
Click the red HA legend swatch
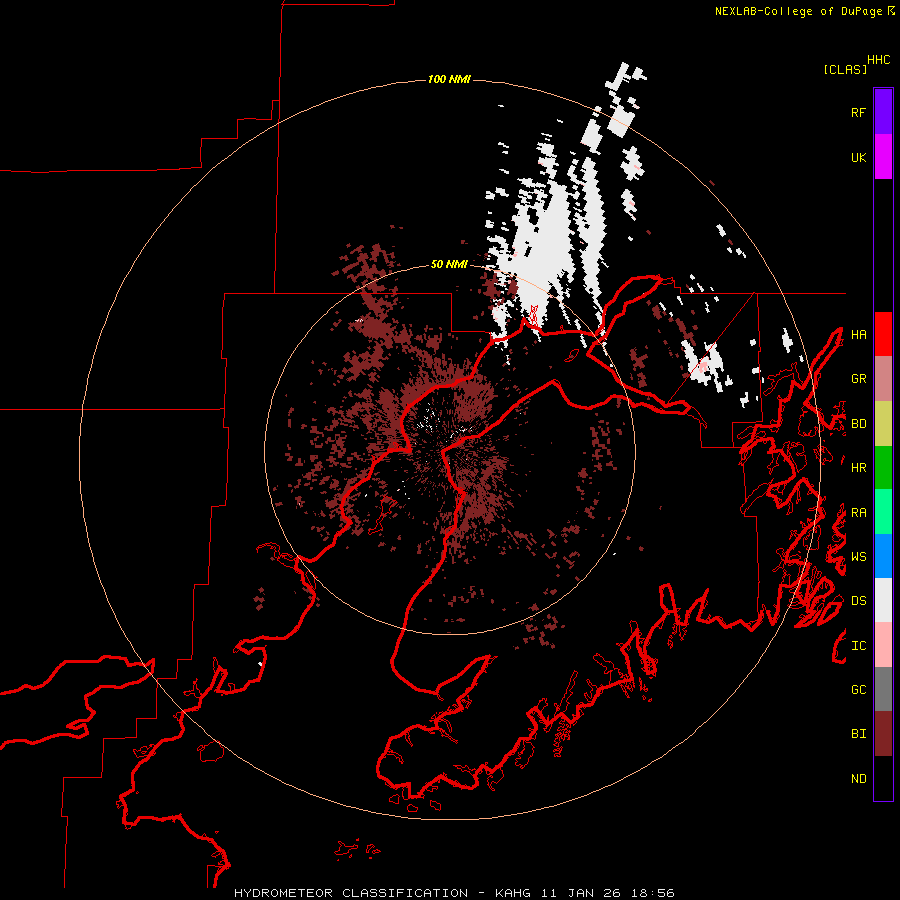[883, 334]
